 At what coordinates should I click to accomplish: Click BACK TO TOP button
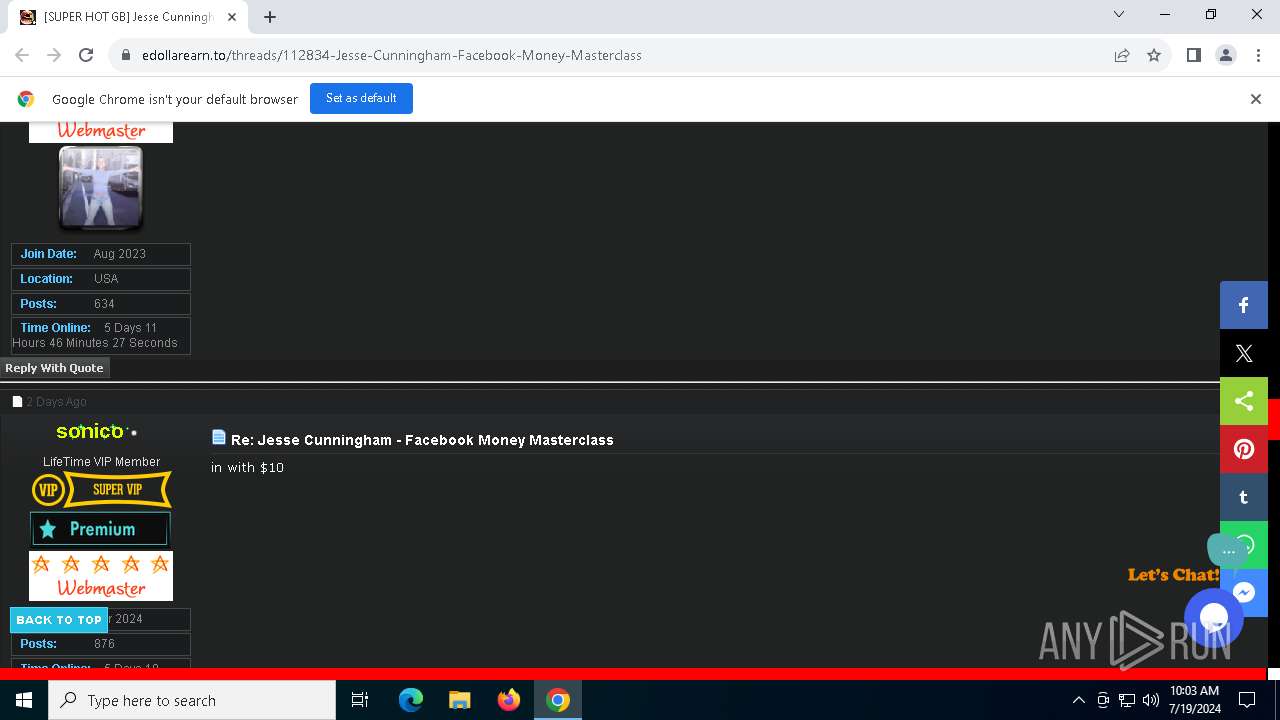point(59,620)
